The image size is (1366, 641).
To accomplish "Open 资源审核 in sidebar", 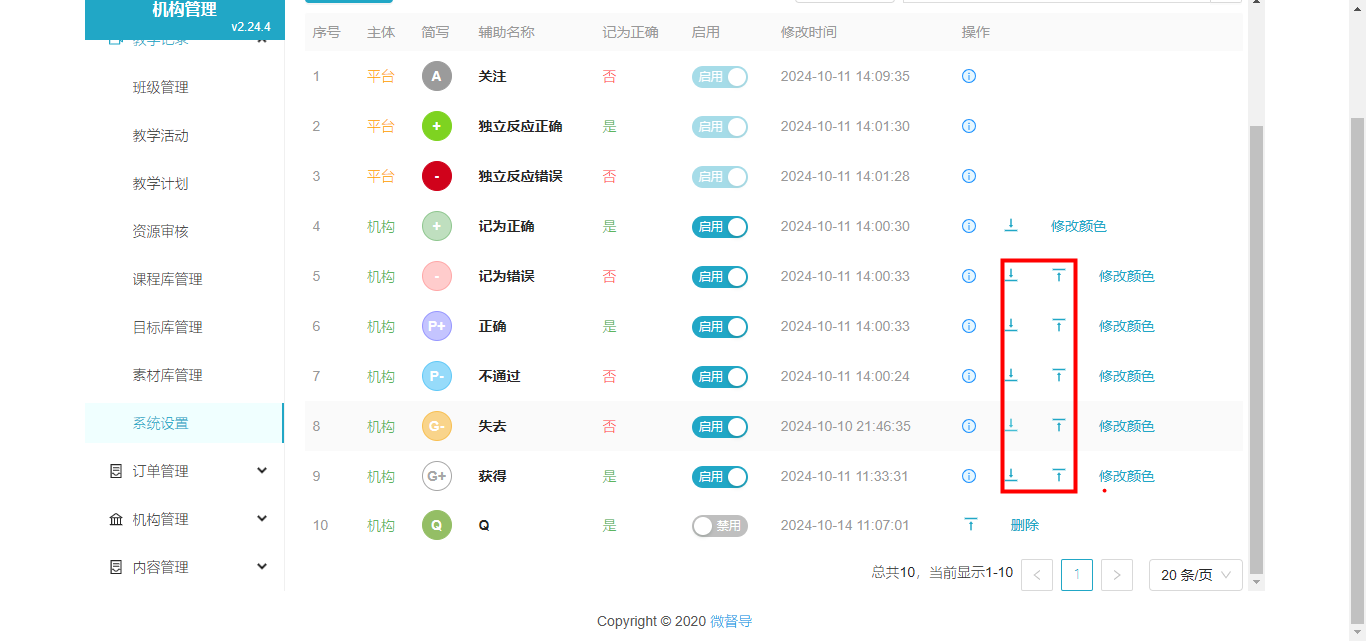I will click(161, 231).
